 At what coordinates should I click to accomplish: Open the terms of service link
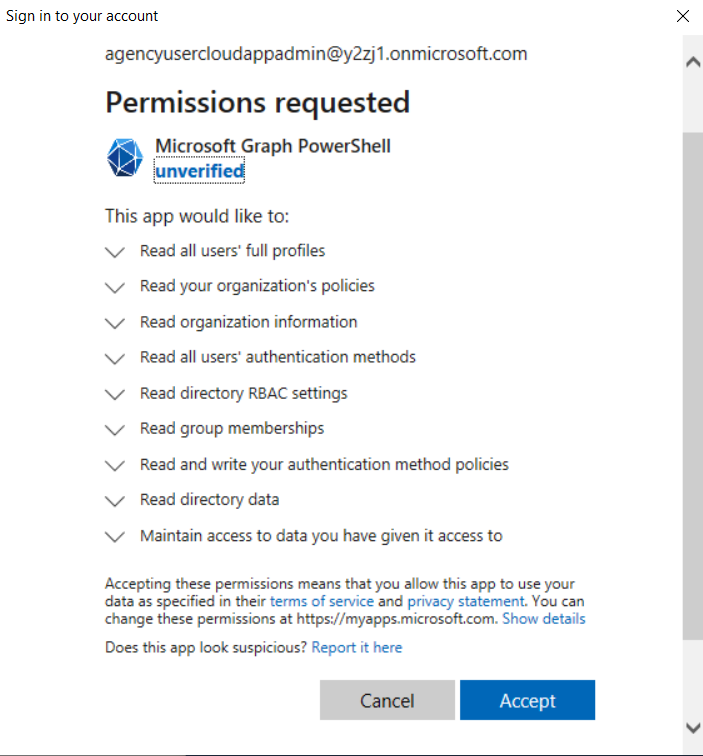(322, 601)
